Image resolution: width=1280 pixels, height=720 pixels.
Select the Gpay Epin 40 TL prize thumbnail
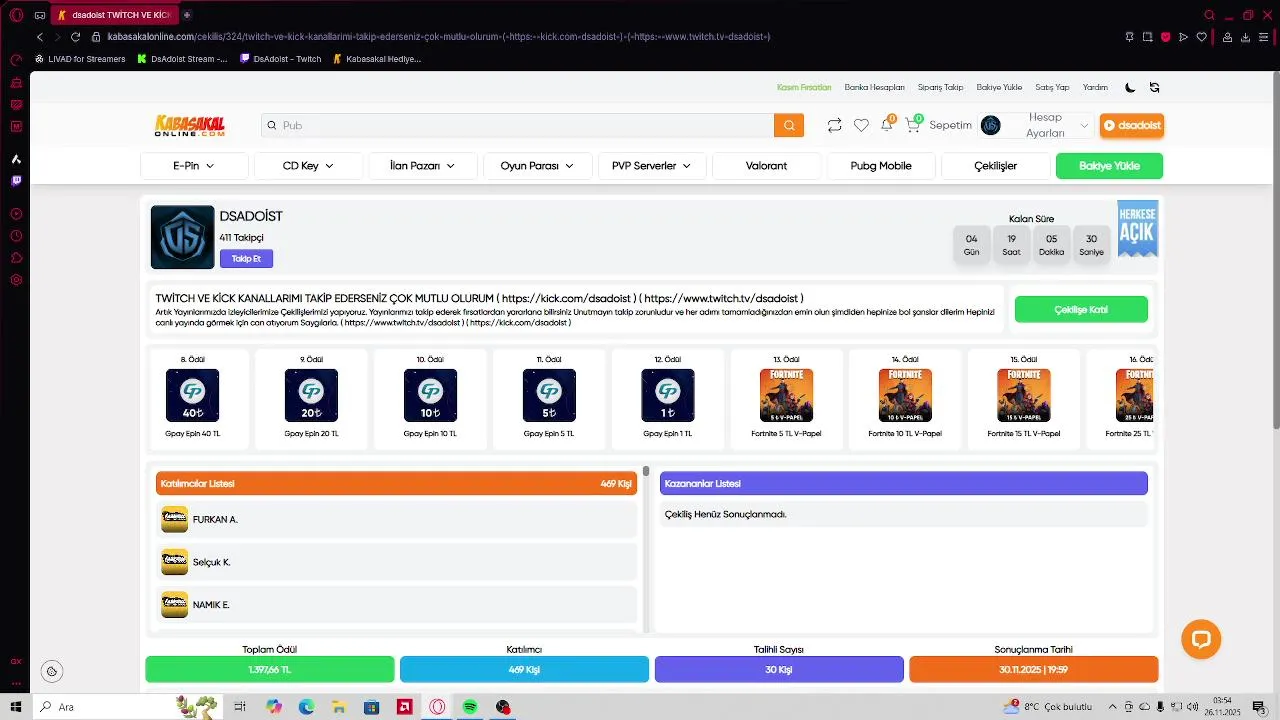192,396
